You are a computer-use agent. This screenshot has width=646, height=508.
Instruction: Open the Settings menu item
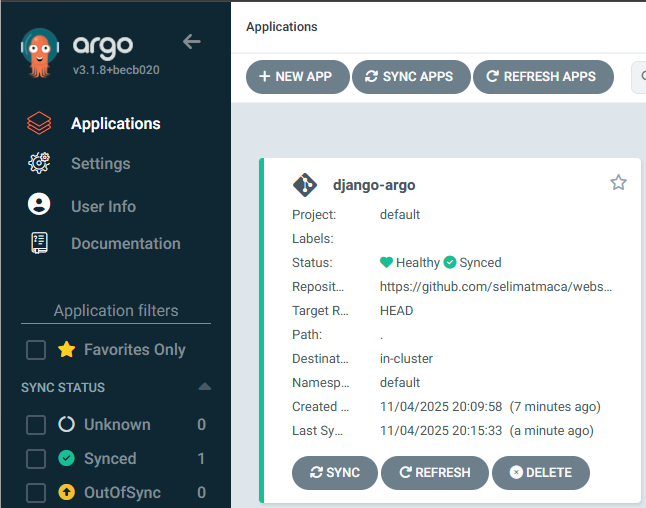[100, 164]
